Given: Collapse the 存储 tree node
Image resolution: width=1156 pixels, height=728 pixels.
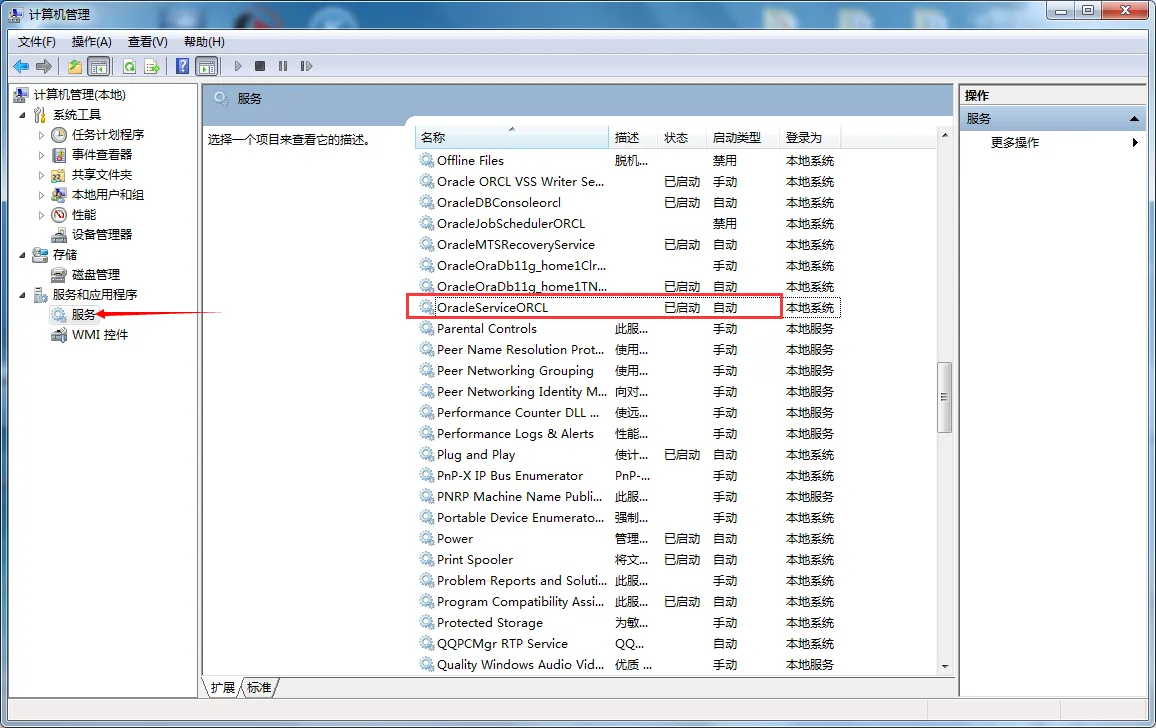Looking at the screenshot, I should [22, 255].
